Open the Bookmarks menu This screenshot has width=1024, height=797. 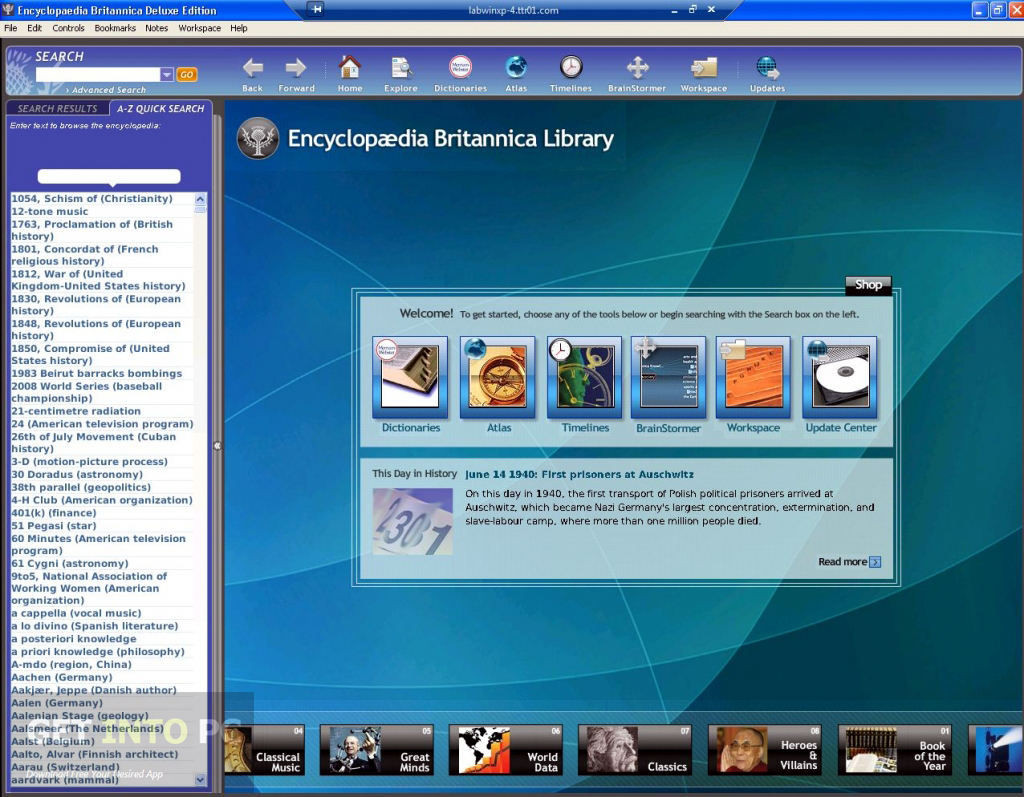pos(115,28)
